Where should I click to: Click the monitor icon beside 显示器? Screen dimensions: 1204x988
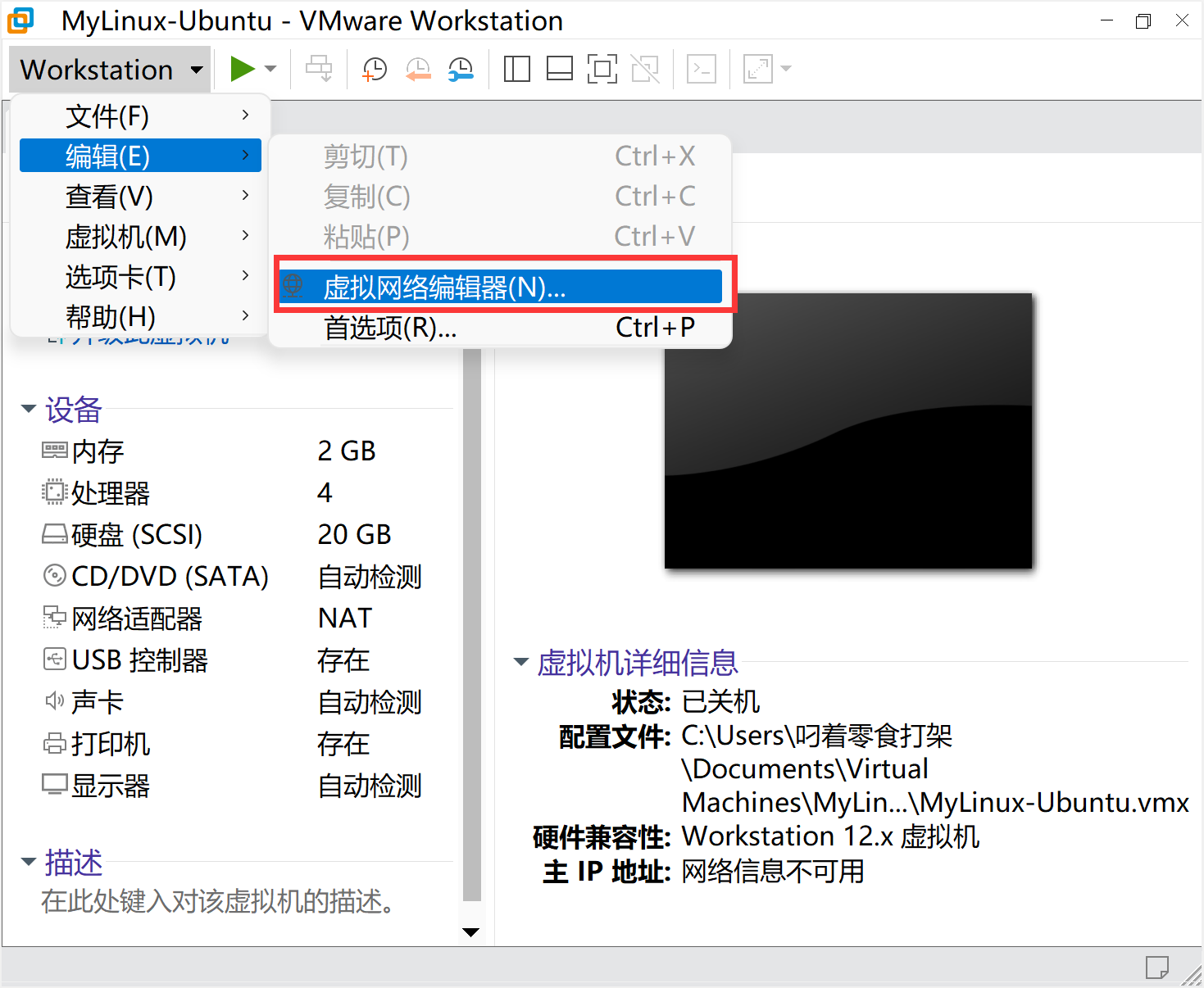[55, 785]
